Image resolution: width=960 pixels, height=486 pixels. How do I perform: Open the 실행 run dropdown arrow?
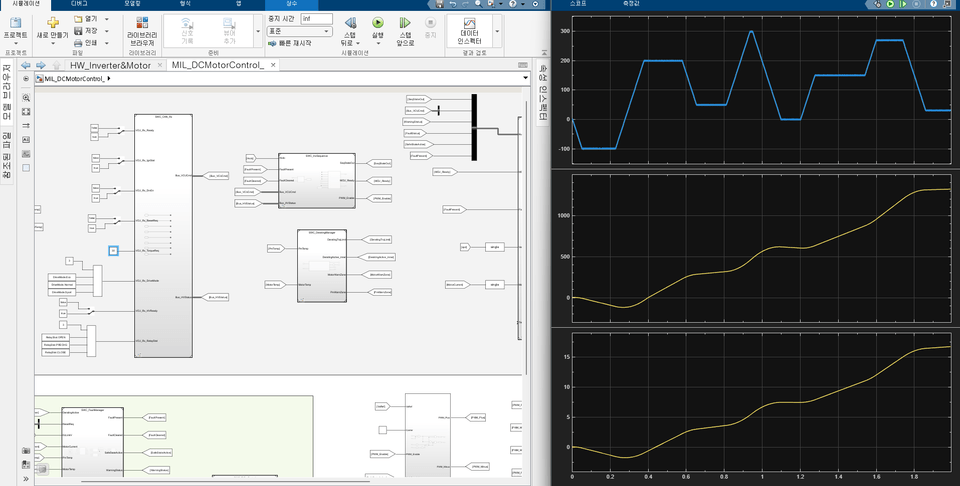pyautogui.click(x=378, y=43)
